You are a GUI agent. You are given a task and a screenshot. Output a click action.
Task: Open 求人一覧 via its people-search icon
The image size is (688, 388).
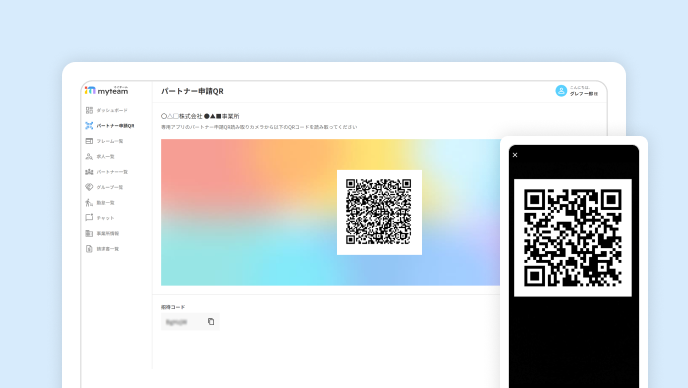click(x=89, y=156)
